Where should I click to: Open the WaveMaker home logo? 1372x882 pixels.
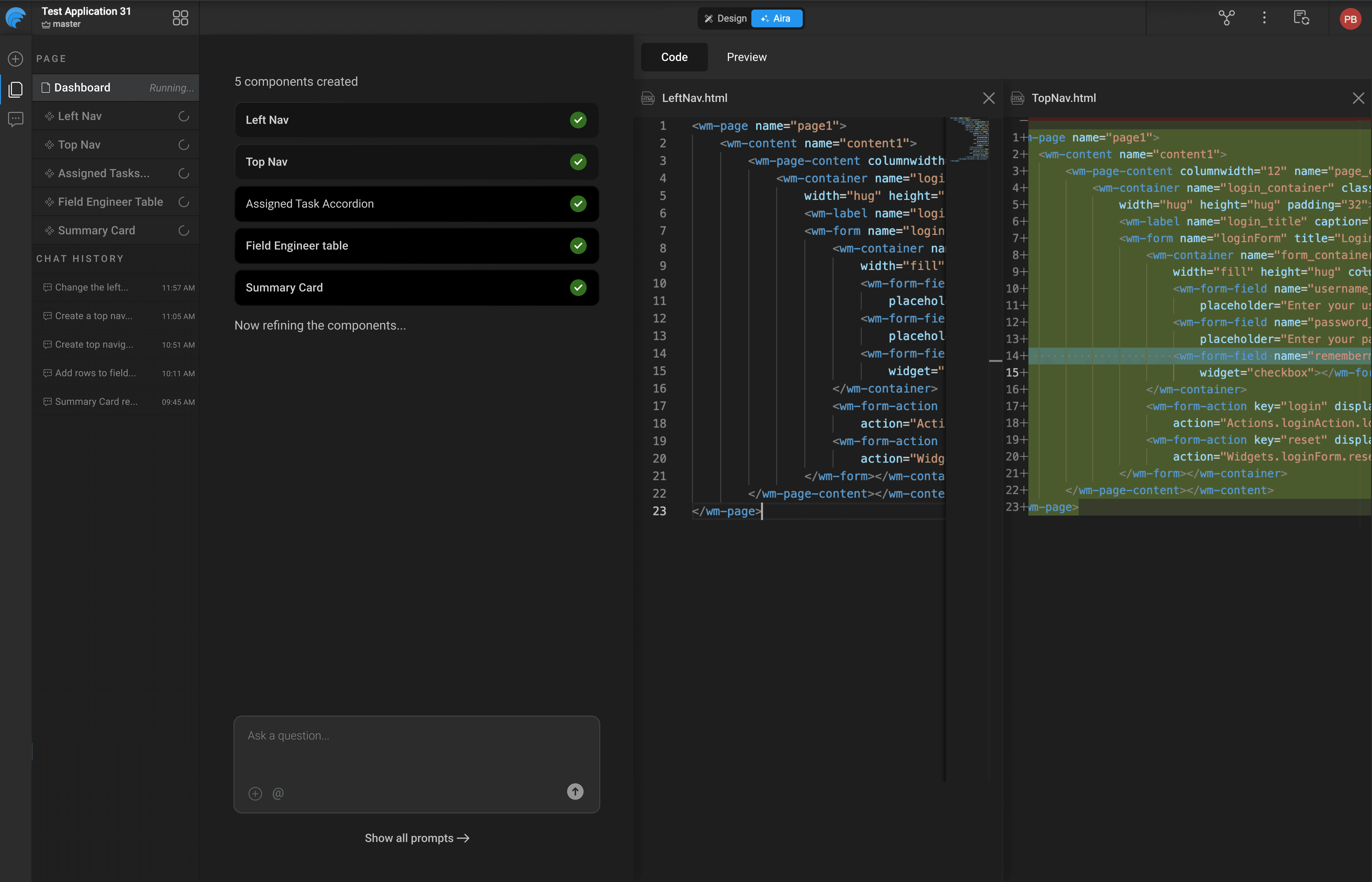click(15, 18)
